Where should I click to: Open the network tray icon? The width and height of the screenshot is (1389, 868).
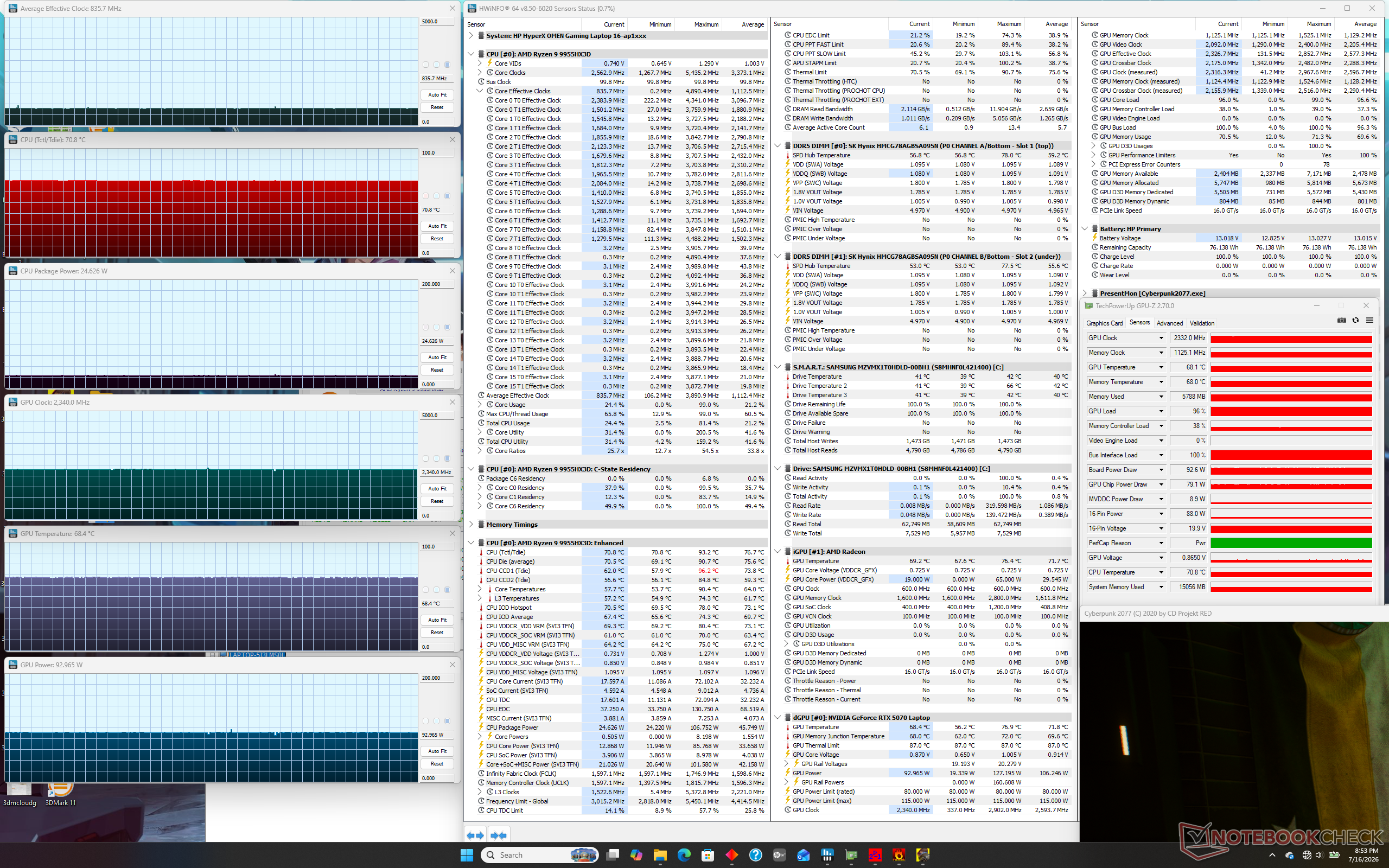(x=1307, y=856)
